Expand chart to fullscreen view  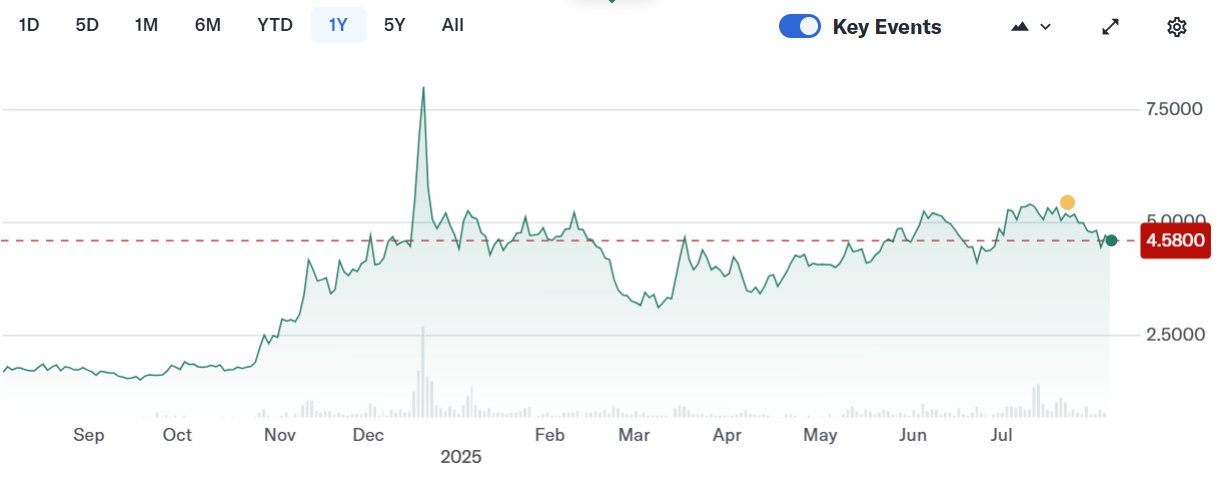tap(1110, 27)
